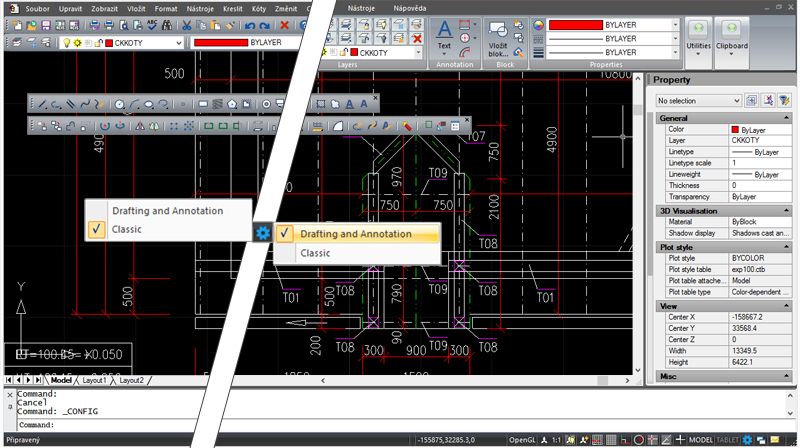This screenshot has height=448, width=800.
Task: Select the Mirror tool in the Modify toolbar
Action: tap(139, 126)
